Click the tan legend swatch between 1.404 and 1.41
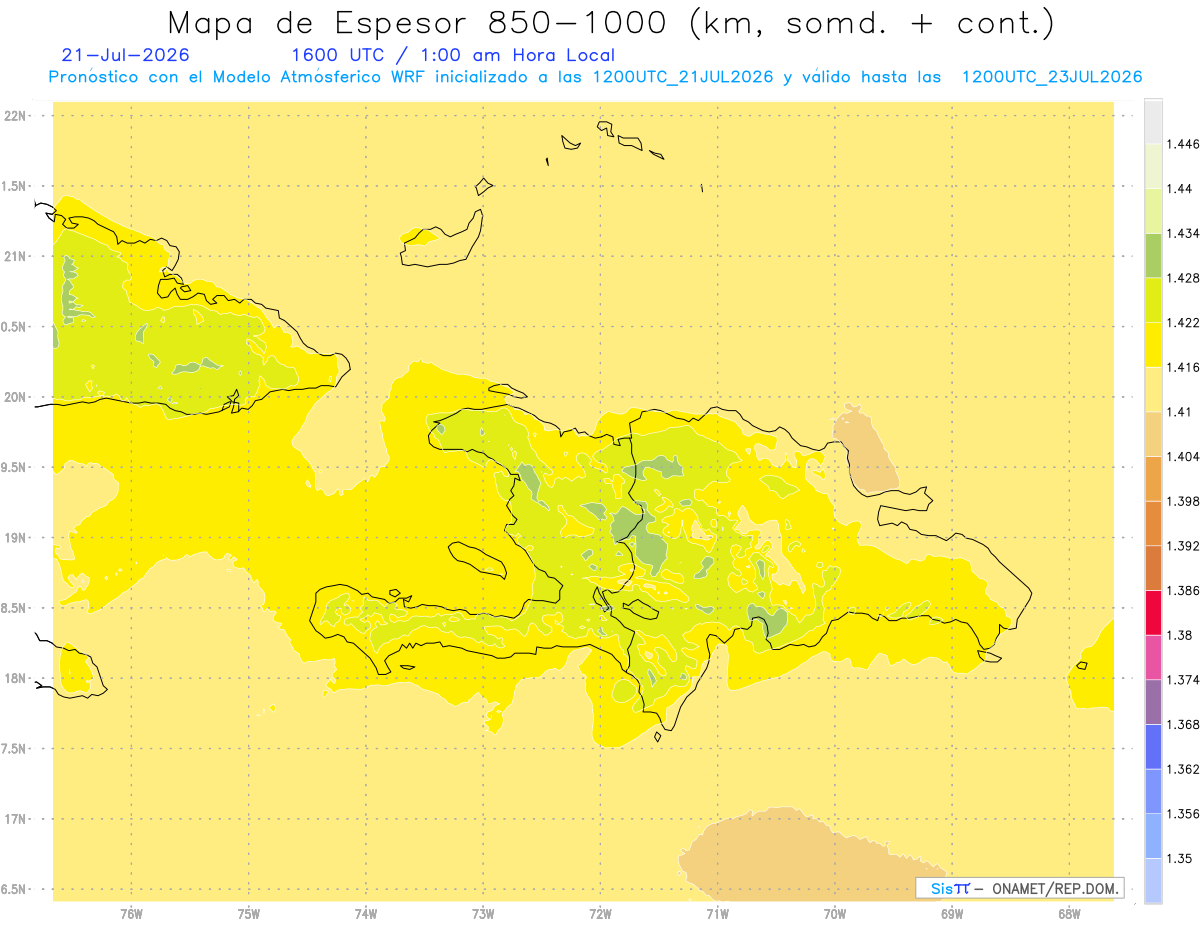Viewport: 1200px width, 927px height. [1153, 434]
